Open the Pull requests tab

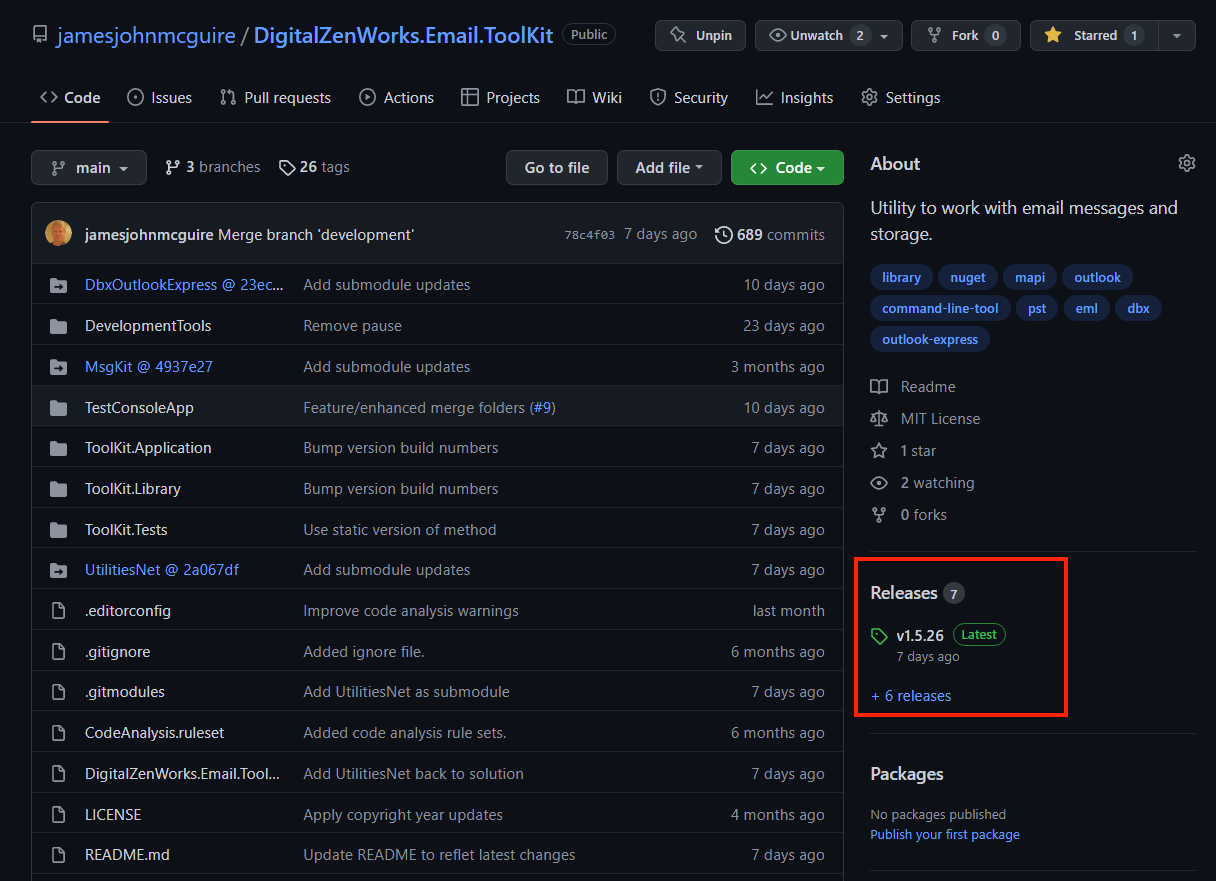[x=275, y=97]
